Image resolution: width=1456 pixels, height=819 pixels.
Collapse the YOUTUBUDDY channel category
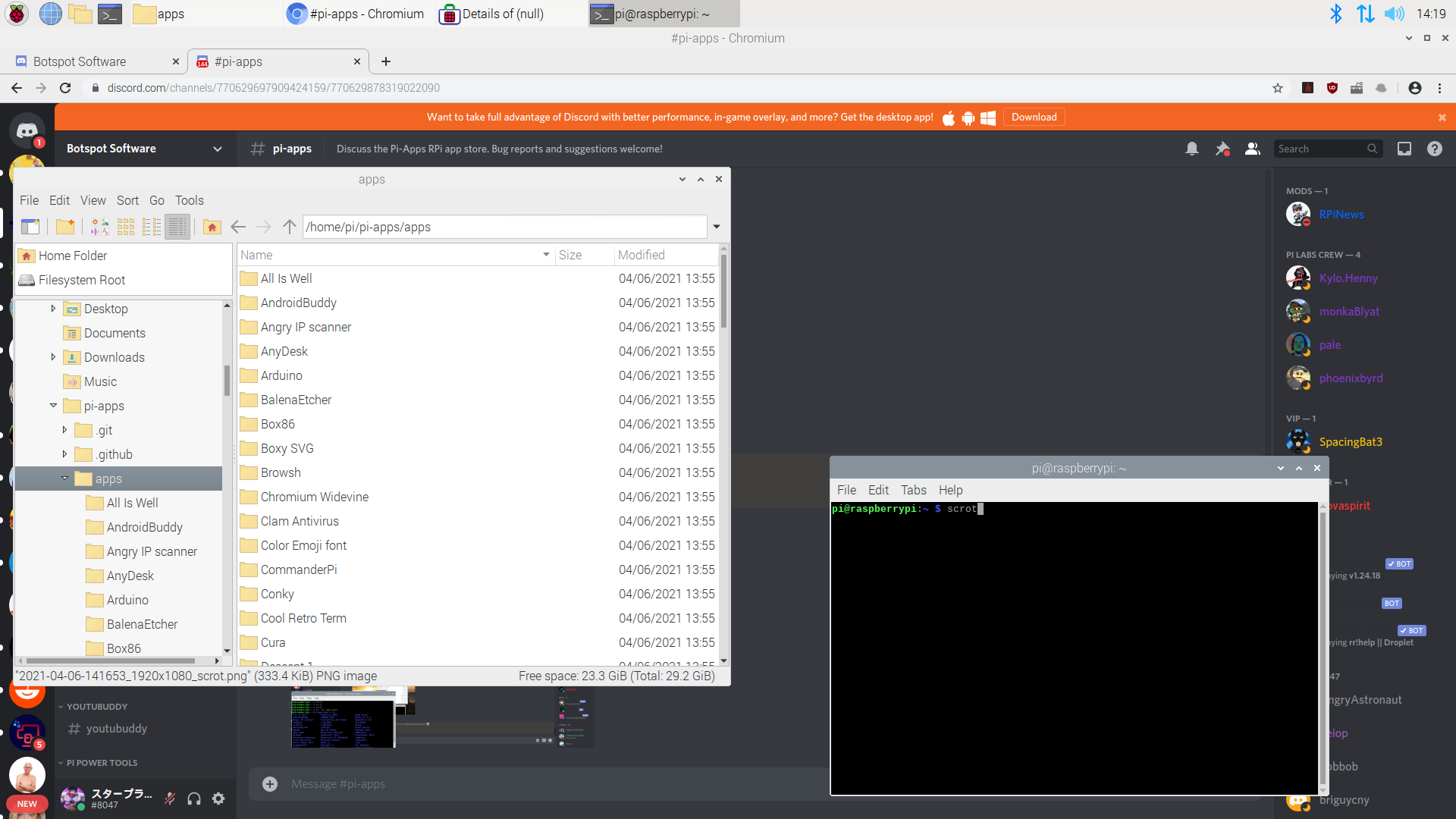click(93, 706)
